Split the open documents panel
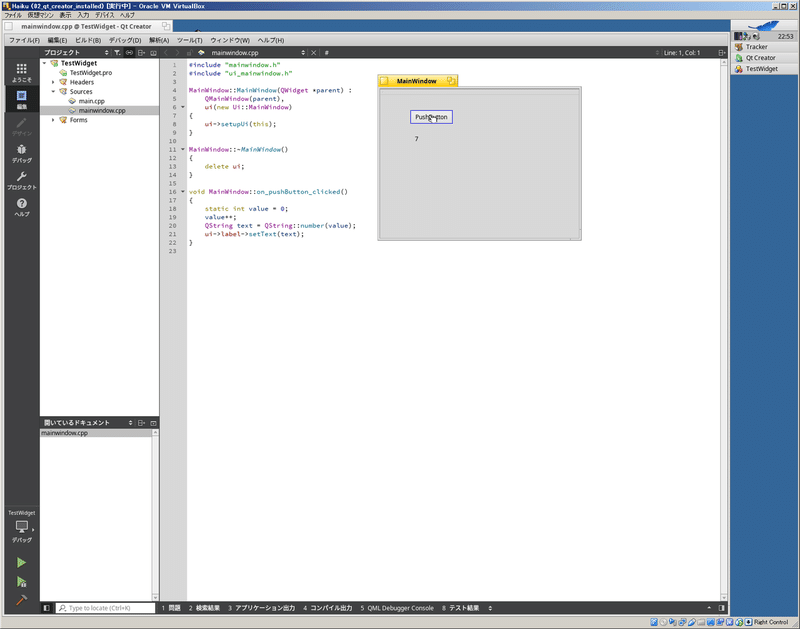Viewport: 800px width, 629px height. [x=142, y=423]
